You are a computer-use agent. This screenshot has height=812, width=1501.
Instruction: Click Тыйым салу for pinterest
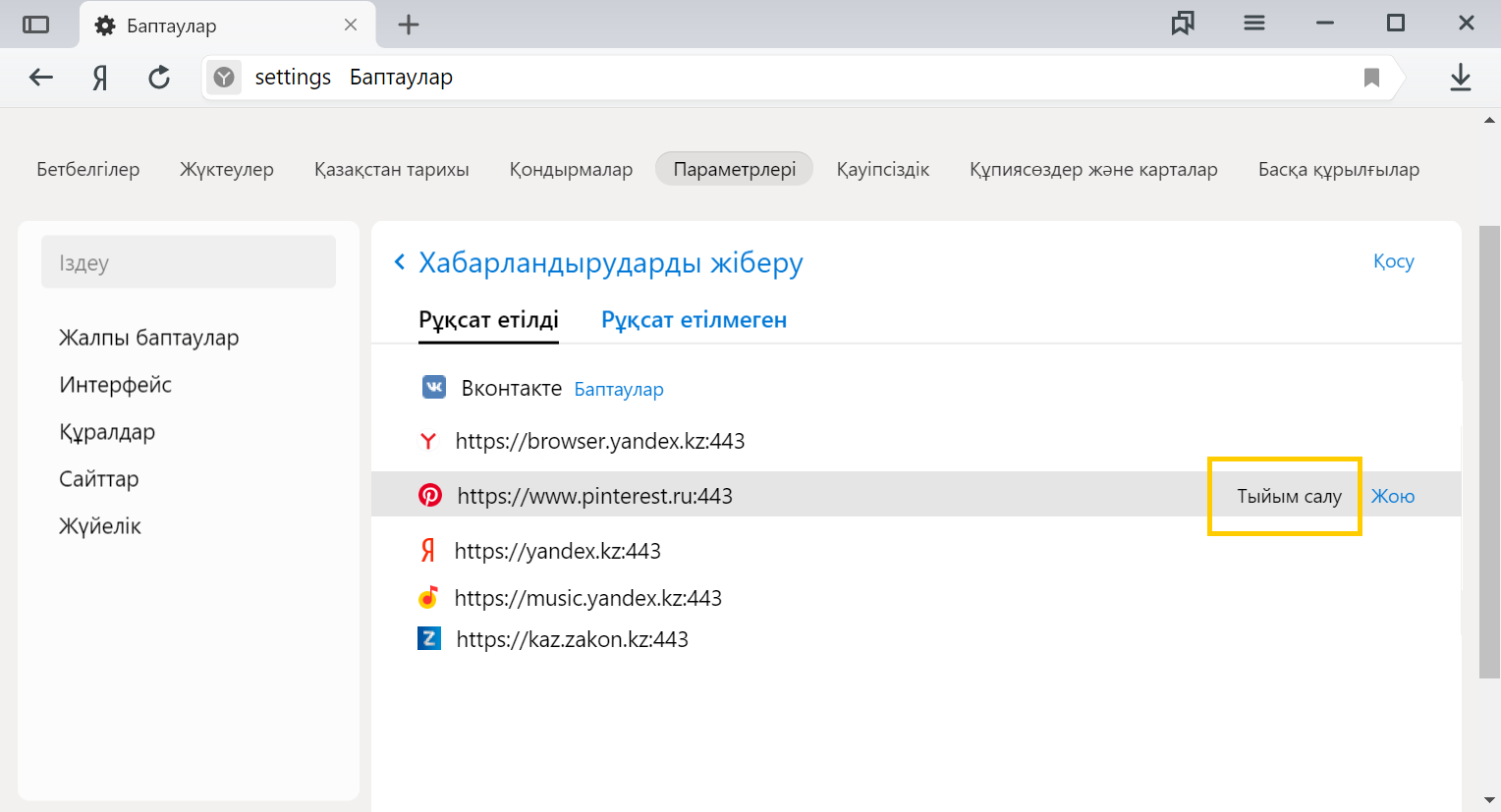tap(1289, 496)
